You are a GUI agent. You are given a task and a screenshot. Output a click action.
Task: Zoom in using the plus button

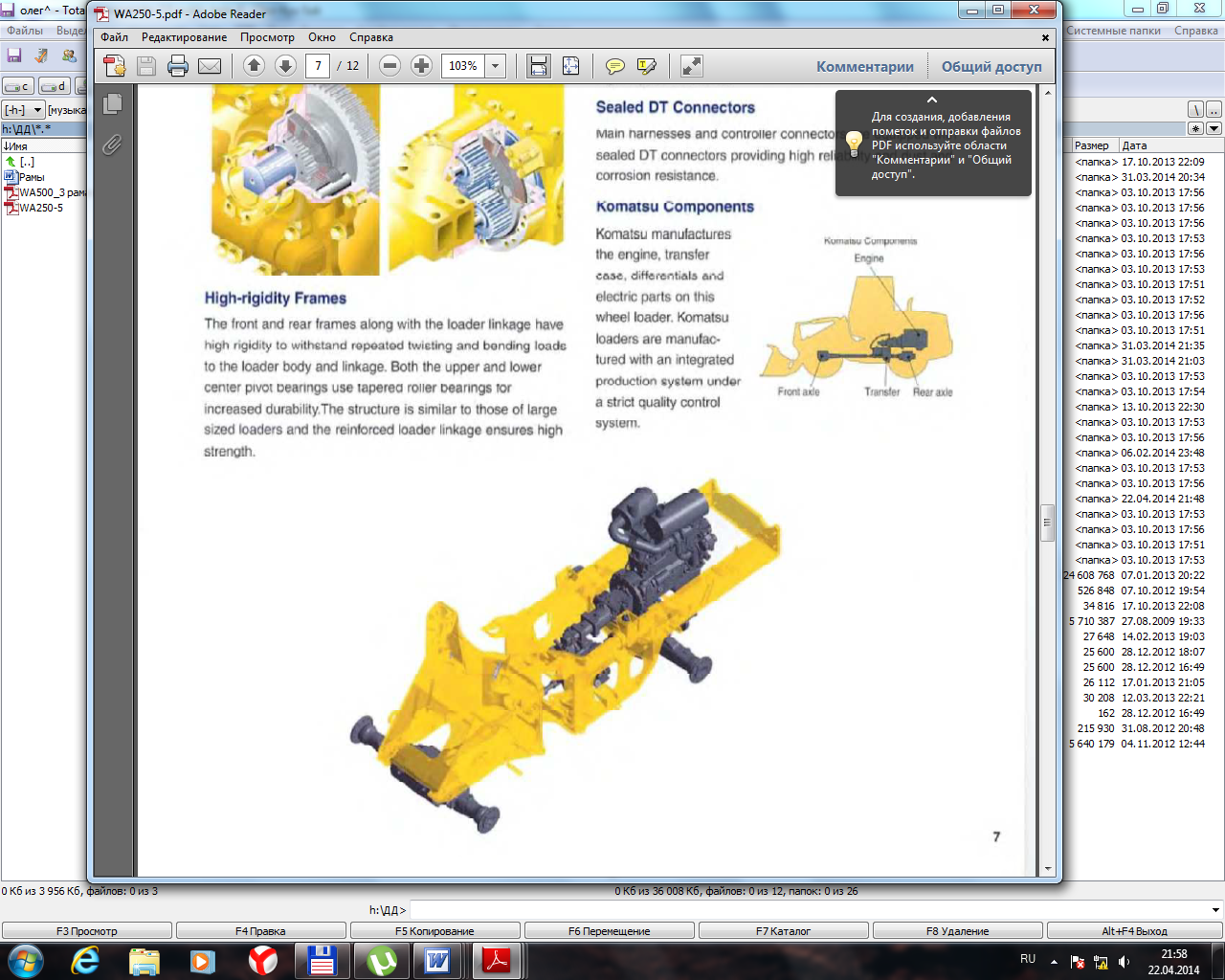pos(421,66)
